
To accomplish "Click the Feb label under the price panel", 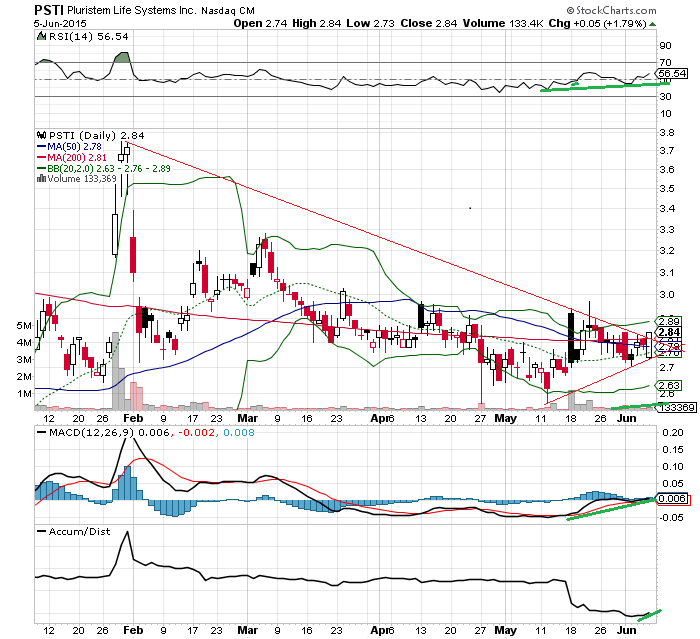I will [x=133, y=418].
